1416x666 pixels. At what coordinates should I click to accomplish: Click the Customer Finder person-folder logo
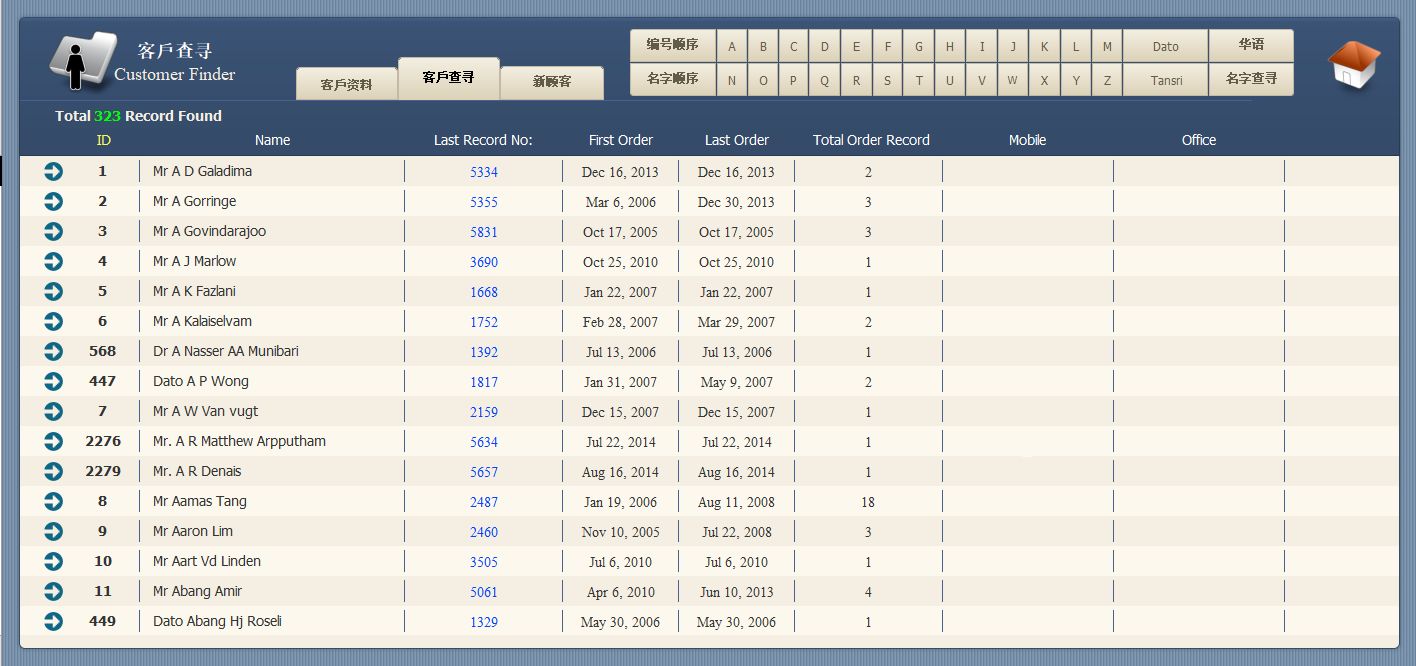[82, 62]
